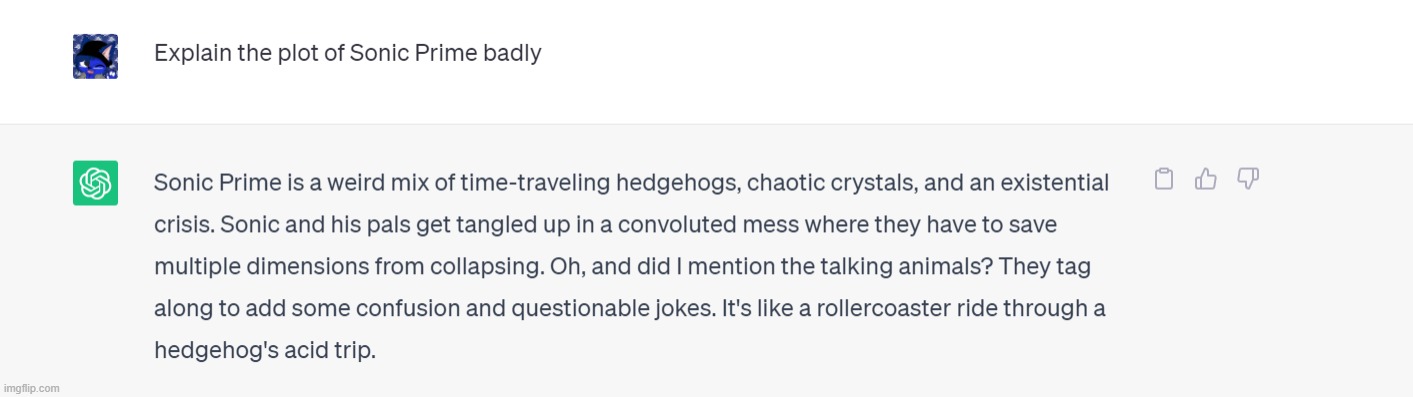Give the response a thumbs up
This screenshot has width=1413, height=397.
[x=1206, y=179]
